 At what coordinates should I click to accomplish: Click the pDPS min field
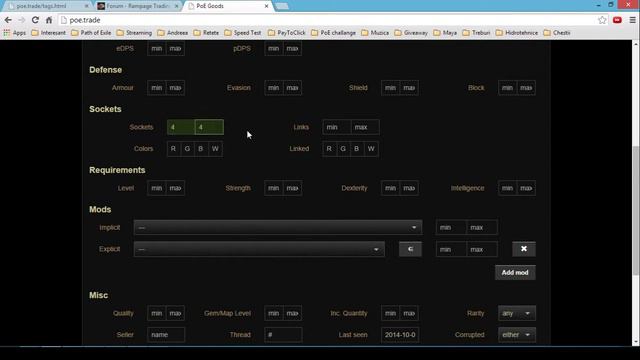(x=273, y=48)
